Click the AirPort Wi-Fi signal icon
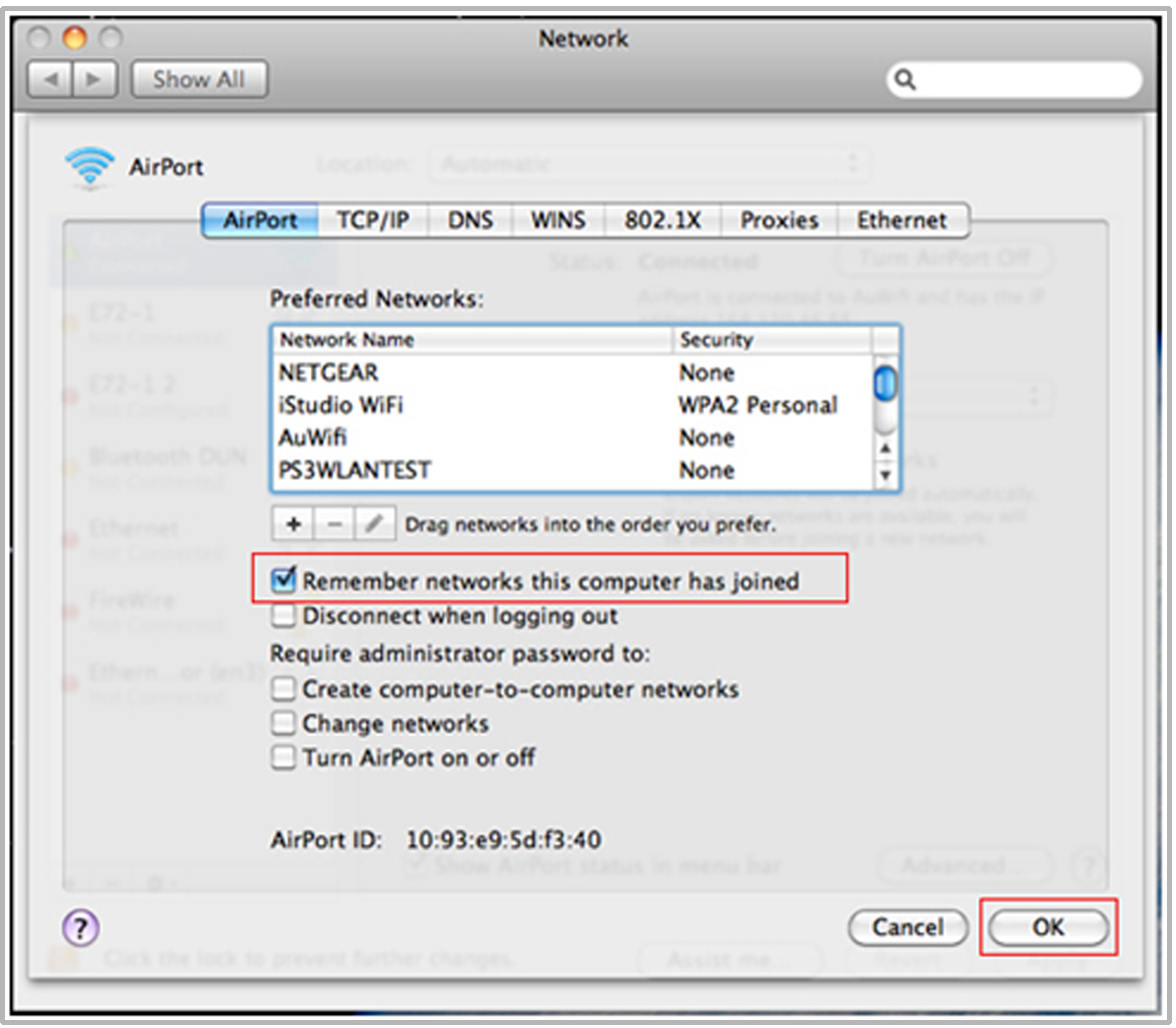 coord(89,166)
